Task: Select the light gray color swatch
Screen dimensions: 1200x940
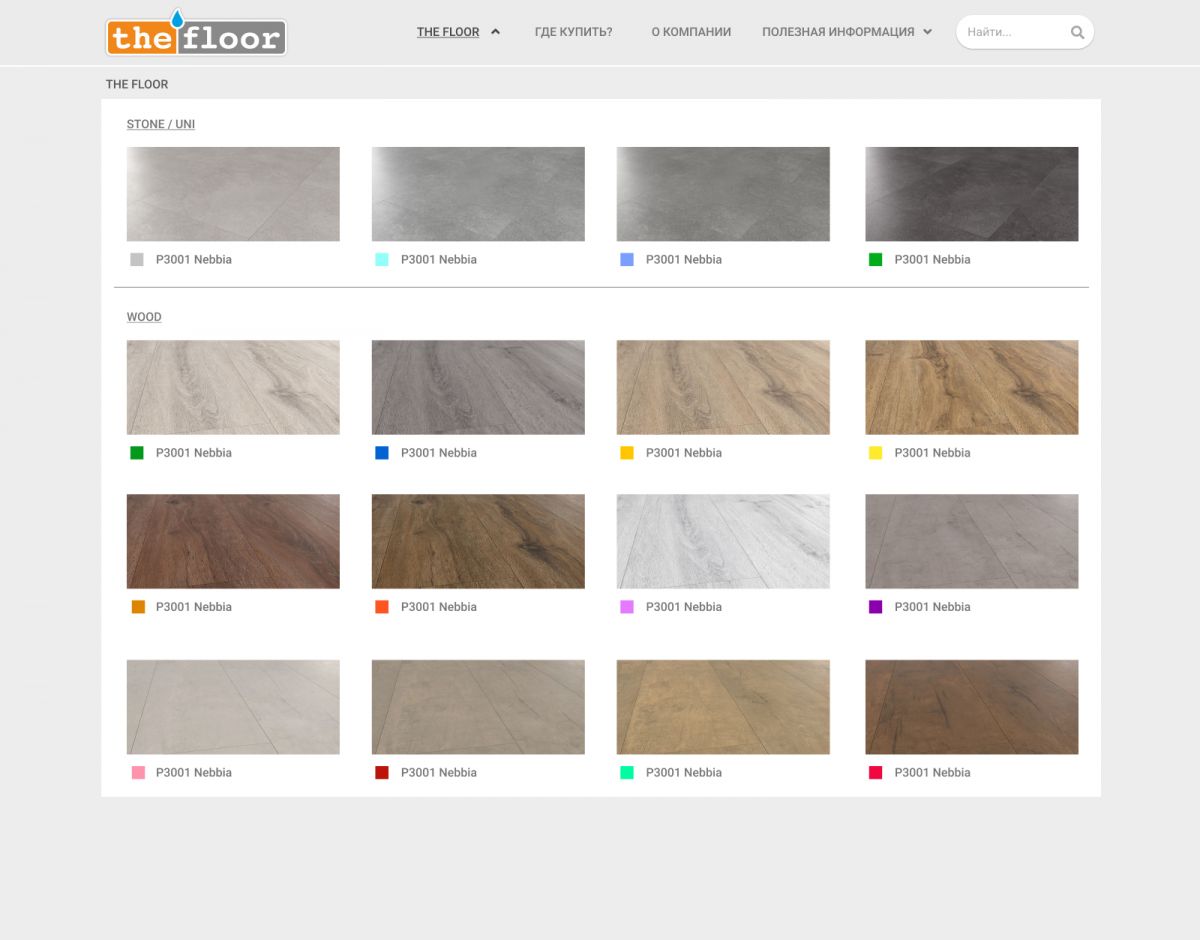Action: click(137, 260)
